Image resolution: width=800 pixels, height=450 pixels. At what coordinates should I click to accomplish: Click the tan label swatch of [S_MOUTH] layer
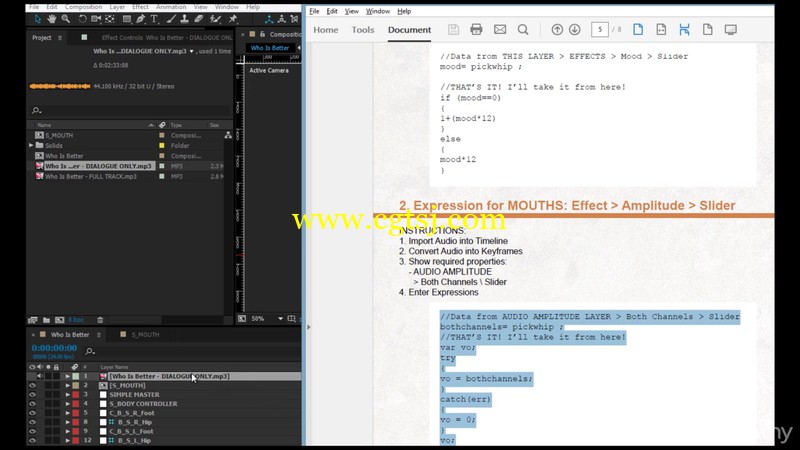[x=76, y=385]
